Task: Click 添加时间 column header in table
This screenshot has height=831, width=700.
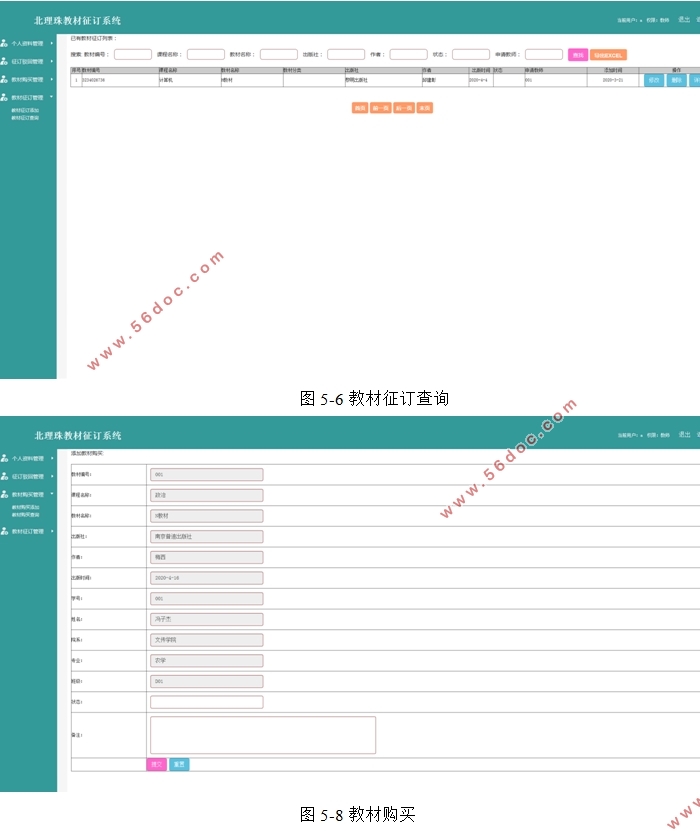Action: (x=613, y=70)
